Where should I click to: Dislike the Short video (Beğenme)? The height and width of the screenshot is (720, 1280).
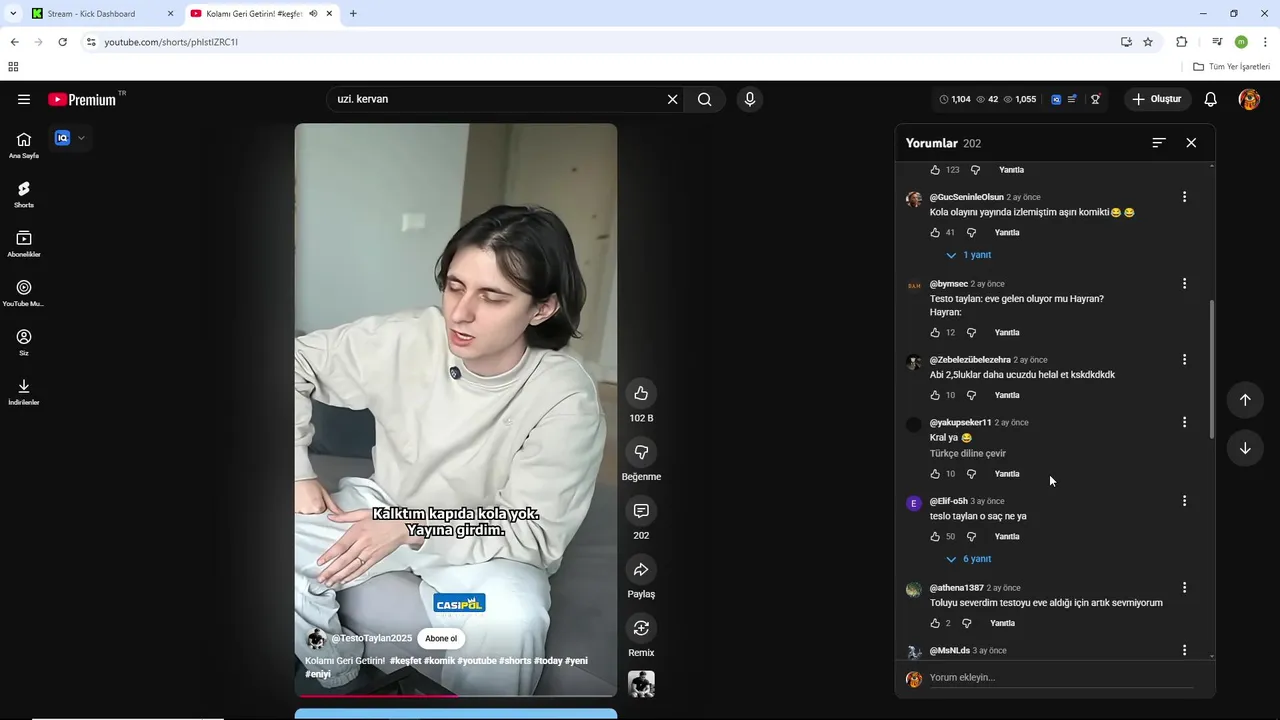(x=641, y=452)
